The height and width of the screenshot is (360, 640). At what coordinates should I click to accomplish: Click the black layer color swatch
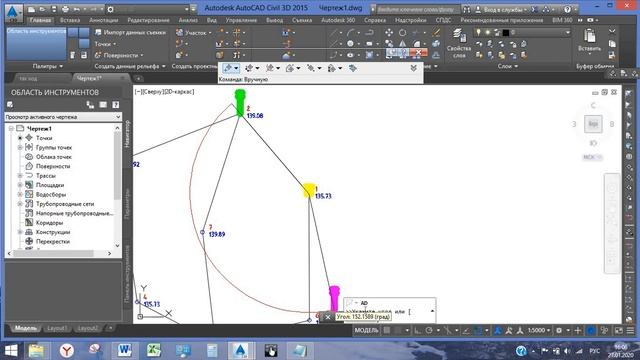pyautogui.click(x=506, y=32)
